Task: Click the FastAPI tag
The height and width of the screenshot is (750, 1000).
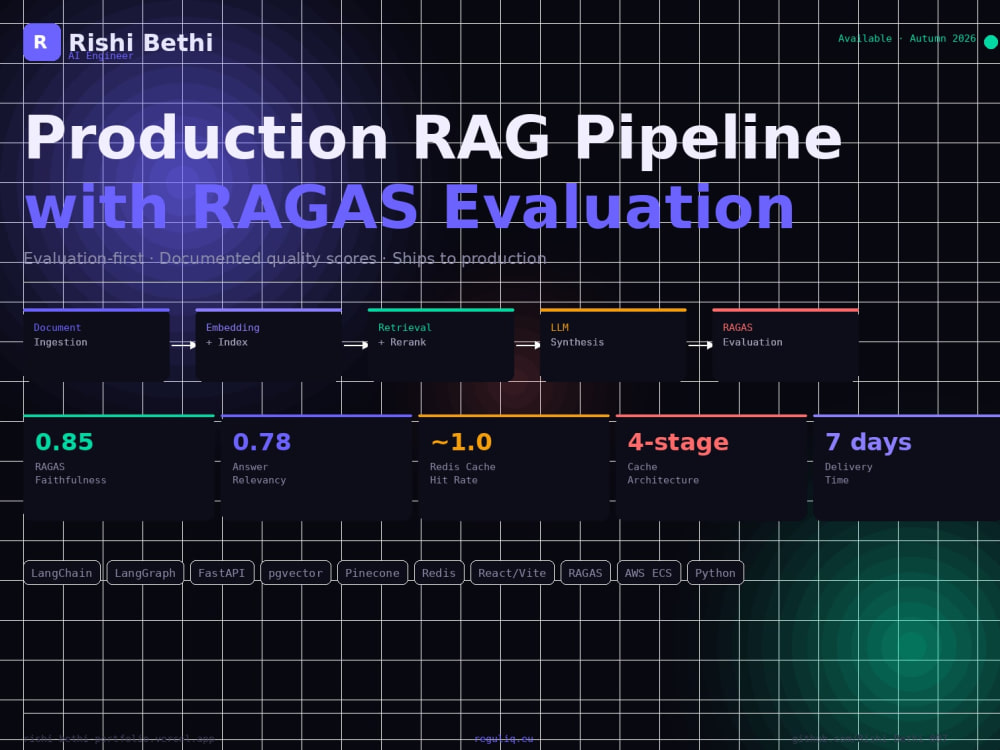Action: [x=222, y=573]
